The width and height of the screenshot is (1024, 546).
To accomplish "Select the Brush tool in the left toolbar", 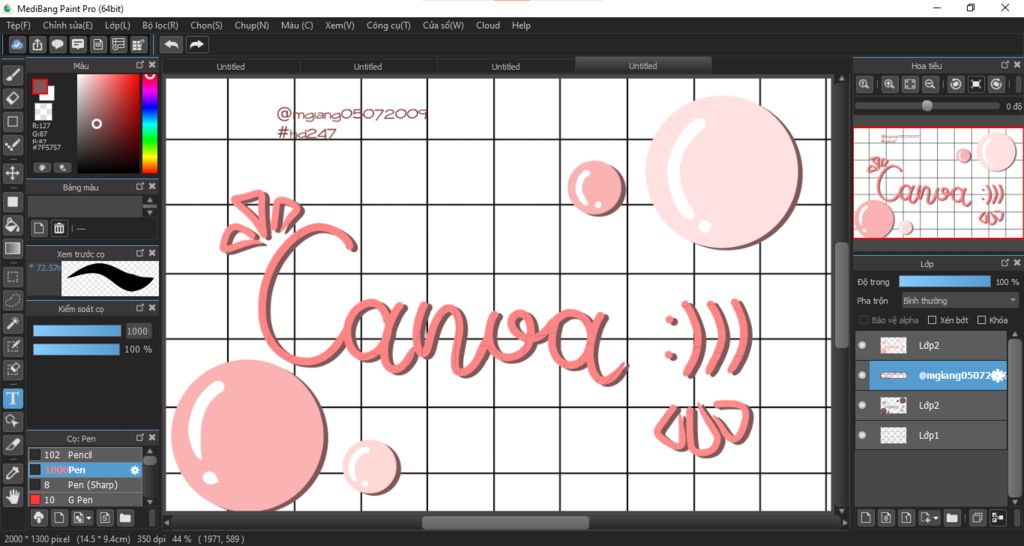I will tap(12, 75).
